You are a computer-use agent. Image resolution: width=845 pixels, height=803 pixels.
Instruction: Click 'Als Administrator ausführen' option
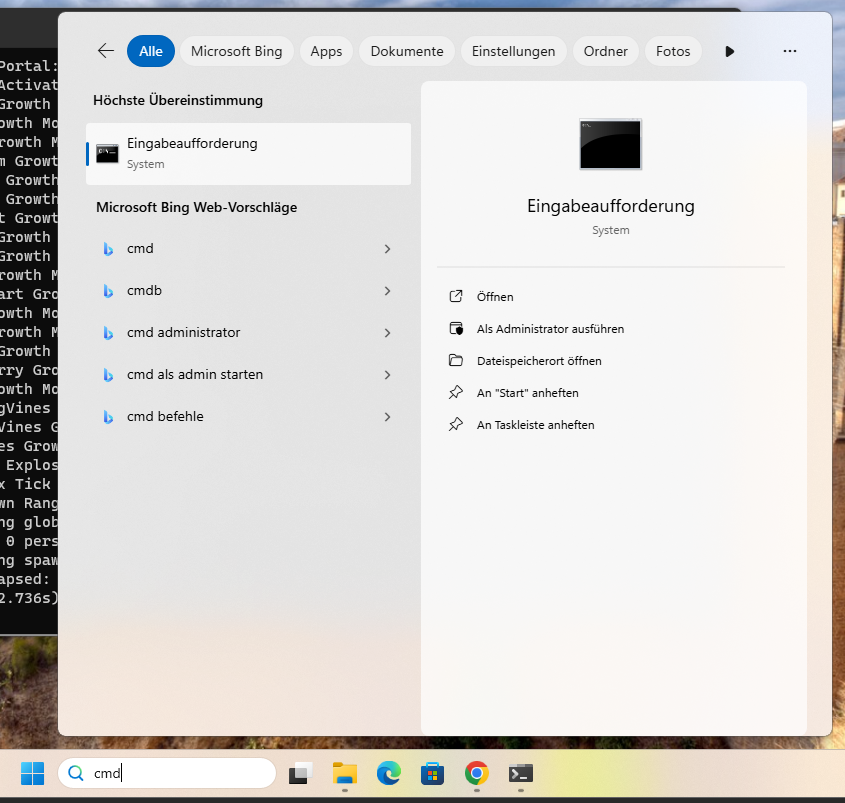pyautogui.click(x=550, y=329)
